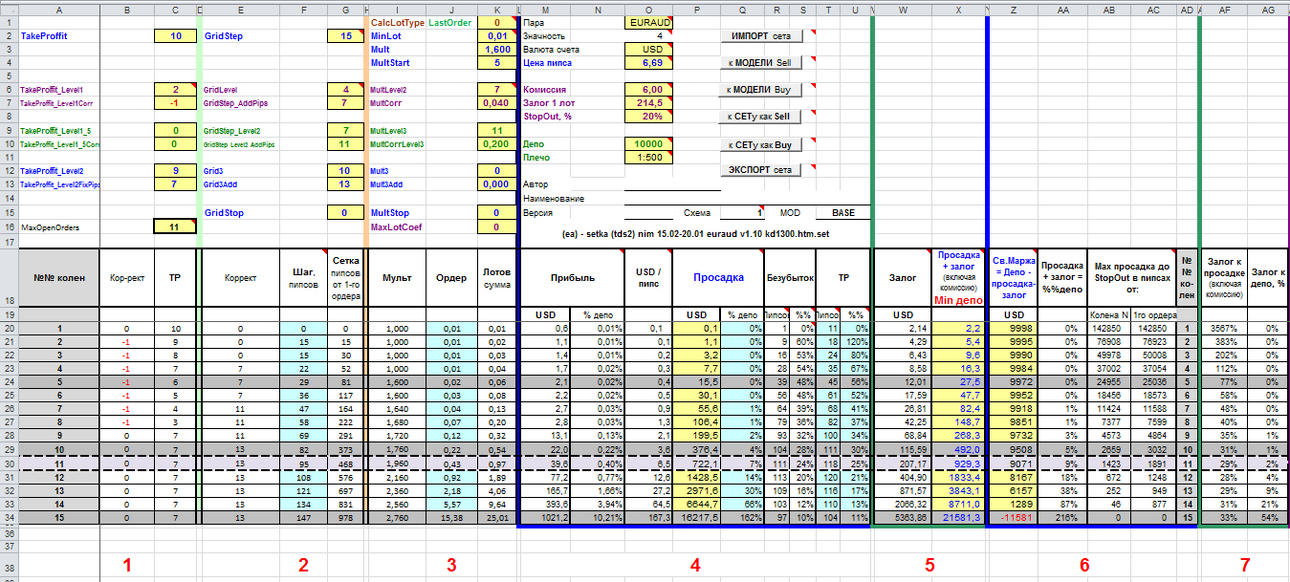
Task: Click the Залог value 5363,86 cell
Action: click(903, 518)
